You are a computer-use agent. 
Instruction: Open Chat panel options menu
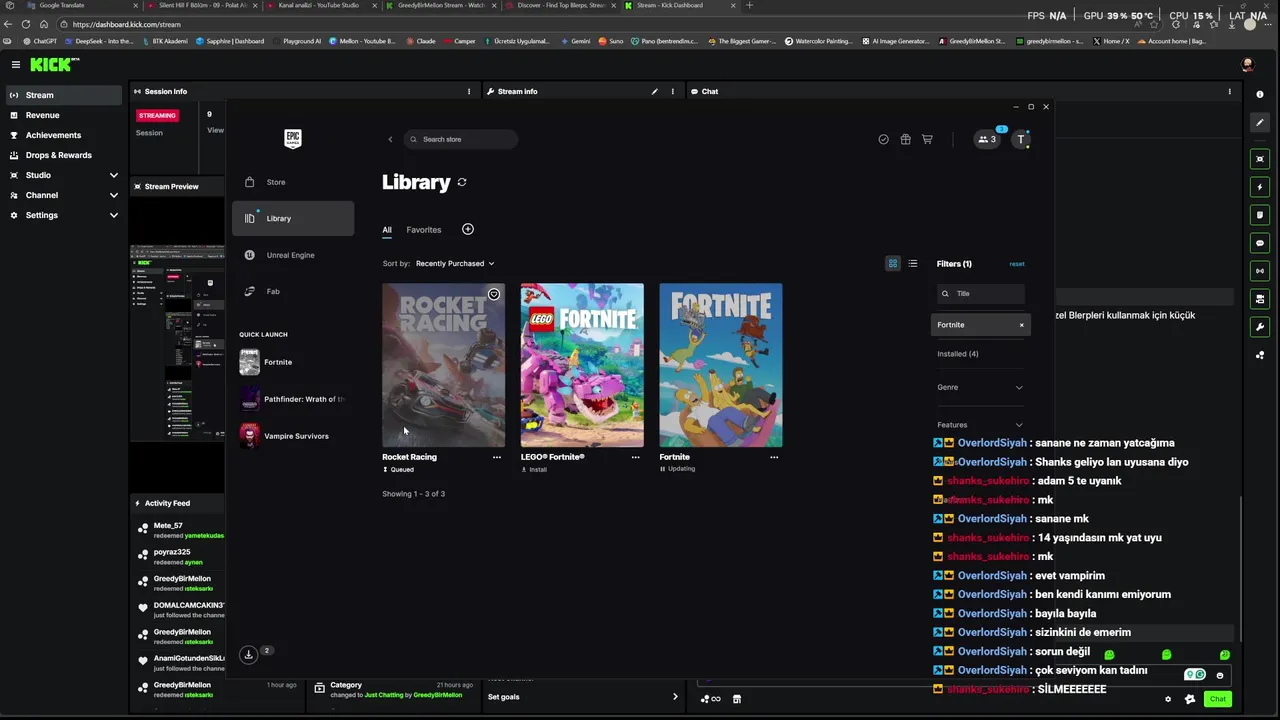click(1230, 91)
